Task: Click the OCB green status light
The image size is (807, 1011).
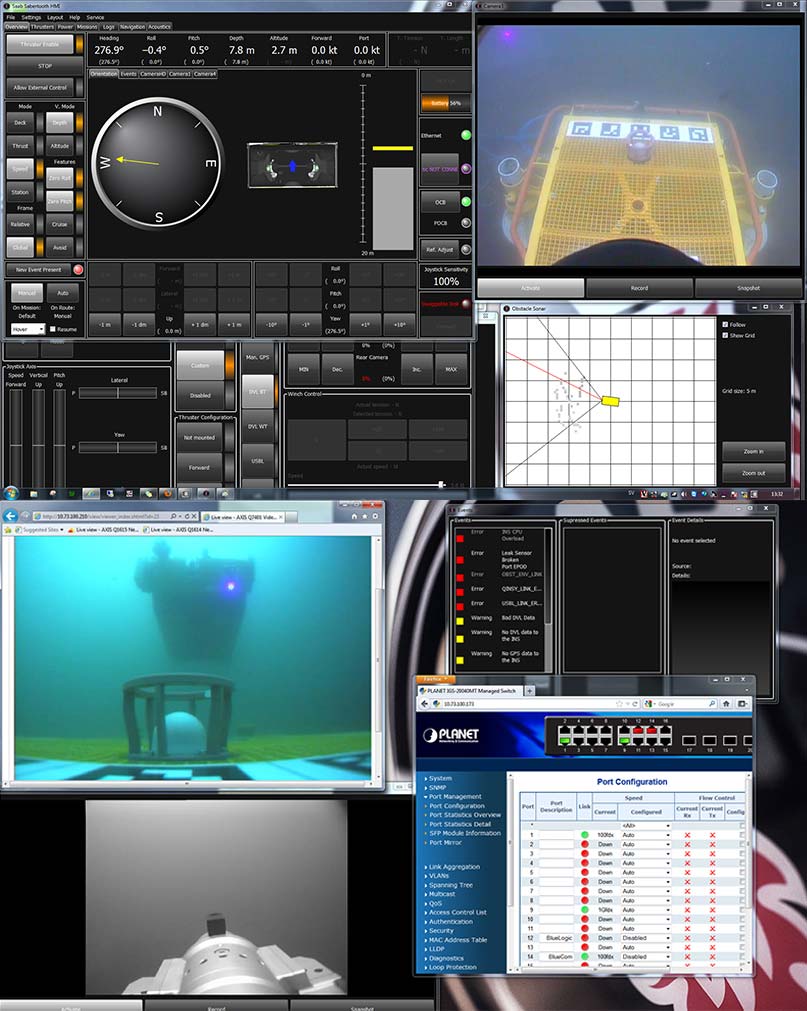Action: pos(465,201)
